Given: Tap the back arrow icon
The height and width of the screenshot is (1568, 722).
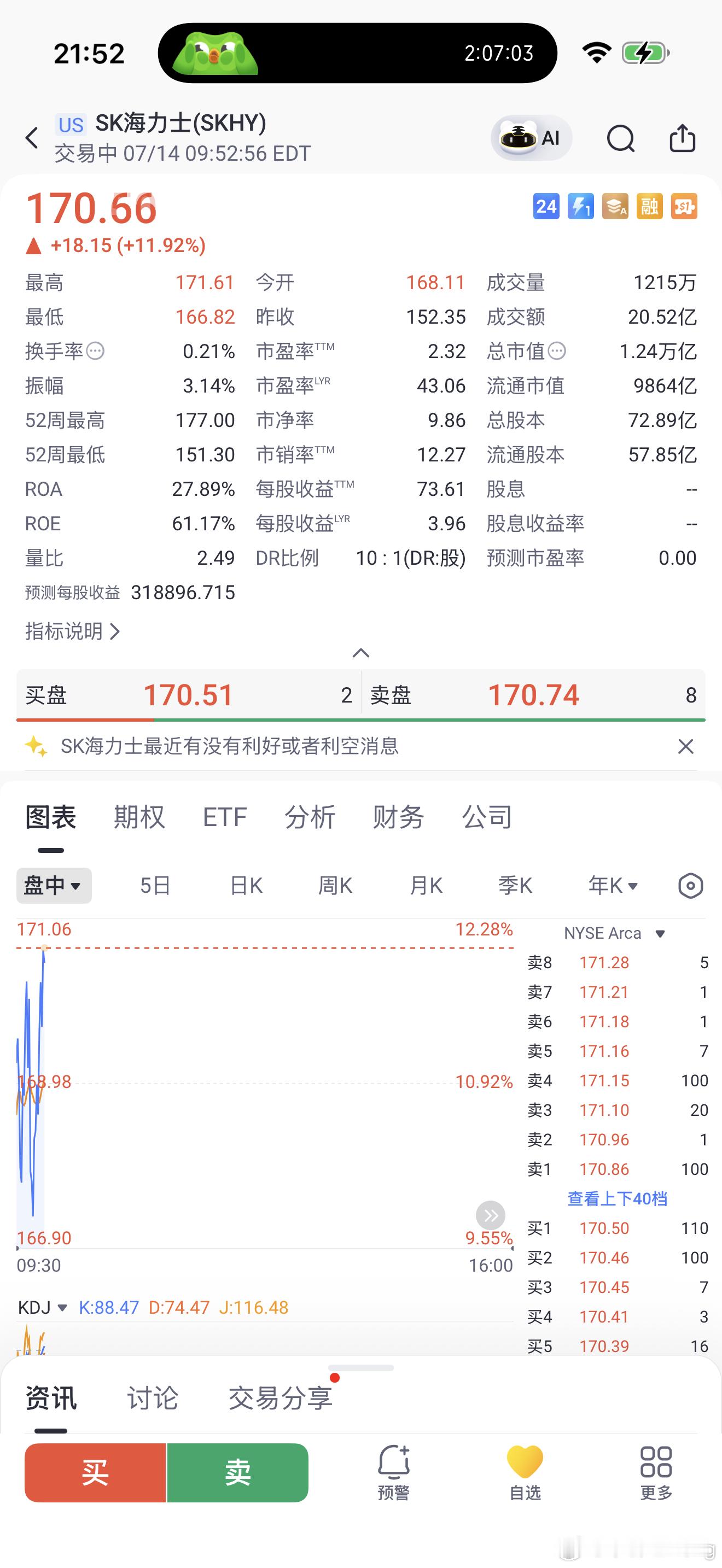Looking at the screenshot, I should (x=32, y=138).
